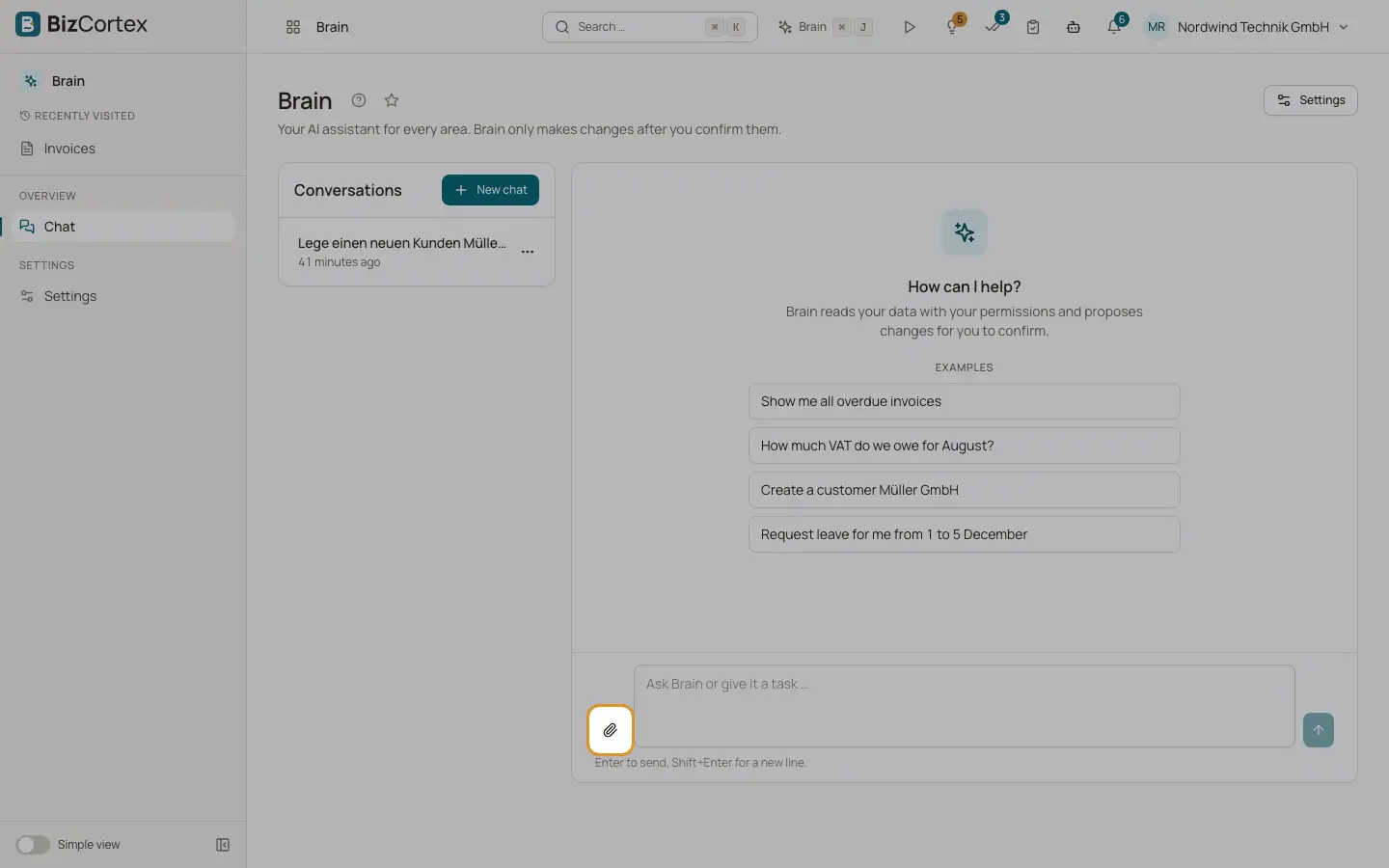This screenshot has width=1389, height=868.
Task: Choose 'Show me all overdue invoices' example
Action: (965, 401)
